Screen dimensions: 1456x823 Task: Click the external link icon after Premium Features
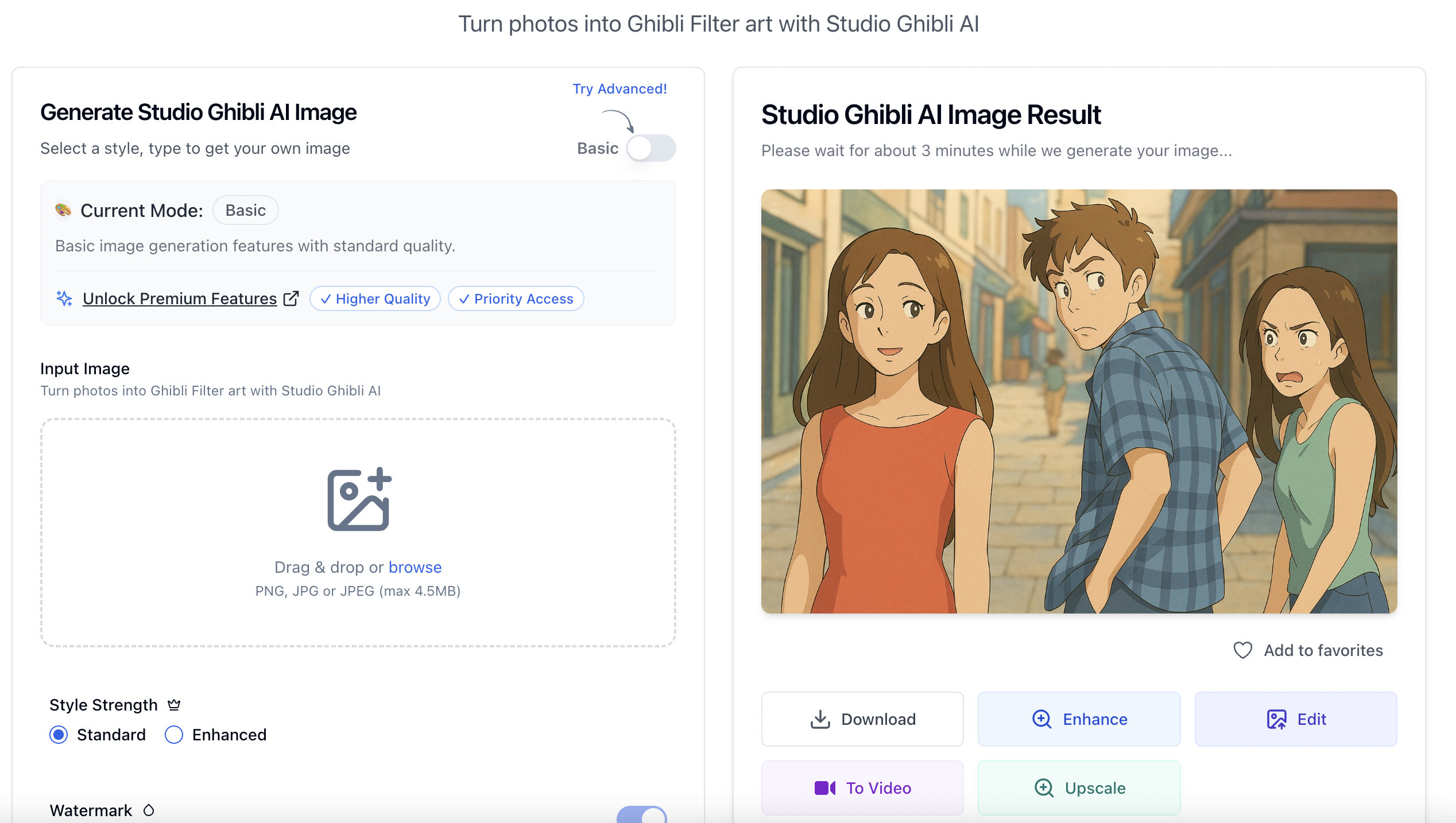[x=291, y=298]
